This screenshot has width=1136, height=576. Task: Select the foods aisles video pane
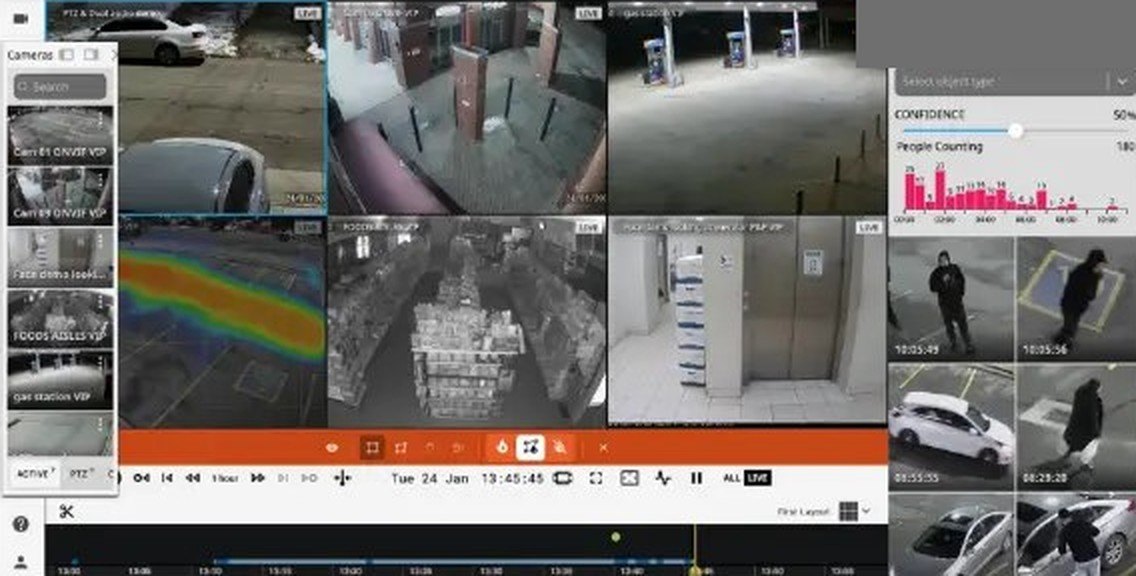pos(467,322)
